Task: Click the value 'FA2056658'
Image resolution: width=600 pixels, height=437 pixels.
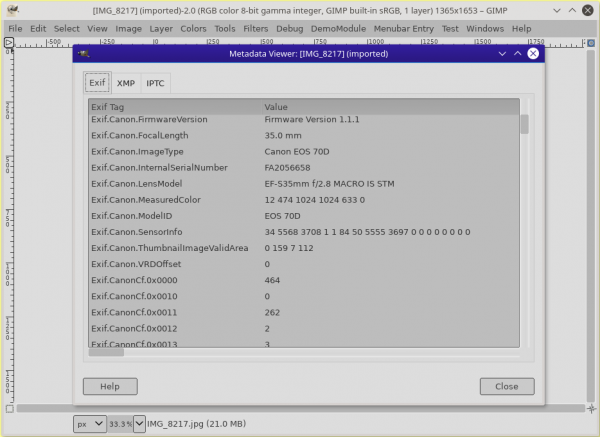Action: (287, 168)
